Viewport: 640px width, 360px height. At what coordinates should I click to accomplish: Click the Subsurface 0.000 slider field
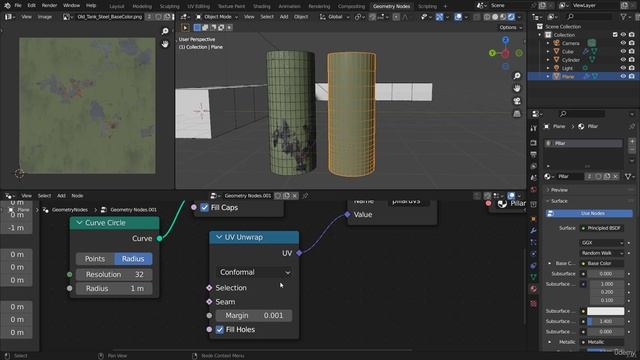606,274
